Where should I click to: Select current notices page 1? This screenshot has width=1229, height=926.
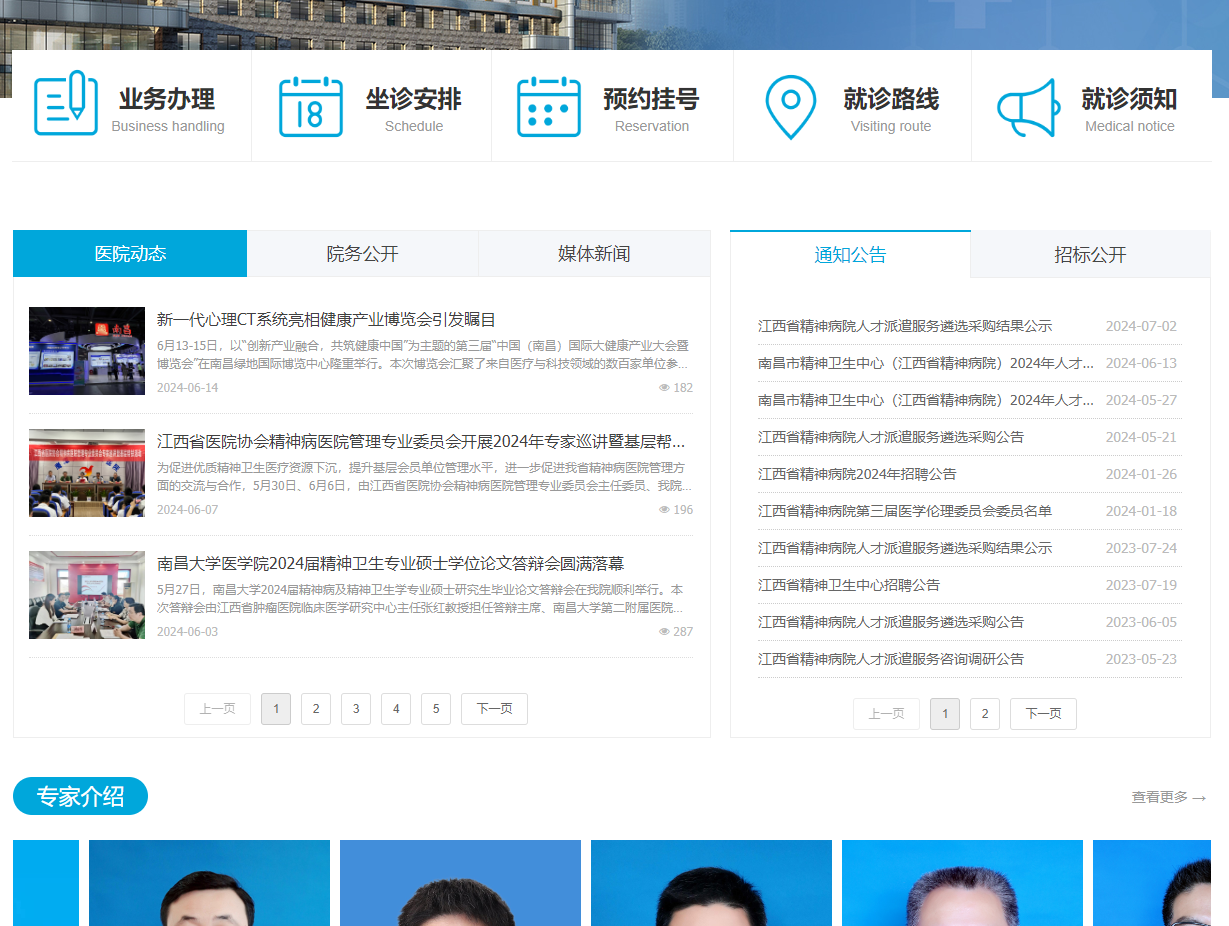click(945, 714)
